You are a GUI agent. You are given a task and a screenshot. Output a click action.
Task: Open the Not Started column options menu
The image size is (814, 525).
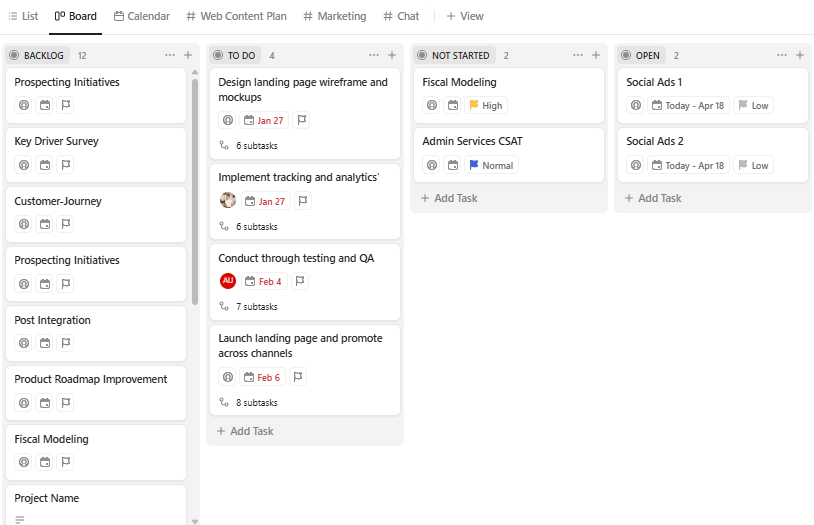click(x=578, y=55)
